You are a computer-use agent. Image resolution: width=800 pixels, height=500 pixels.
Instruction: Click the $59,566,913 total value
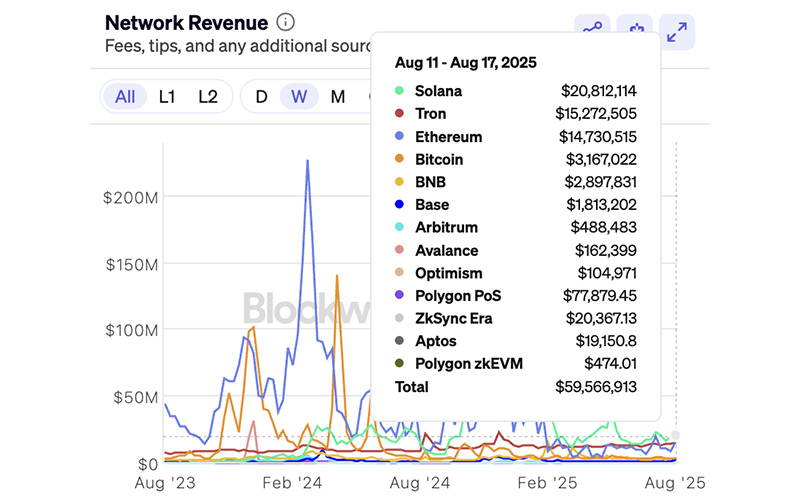click(596, 387)
